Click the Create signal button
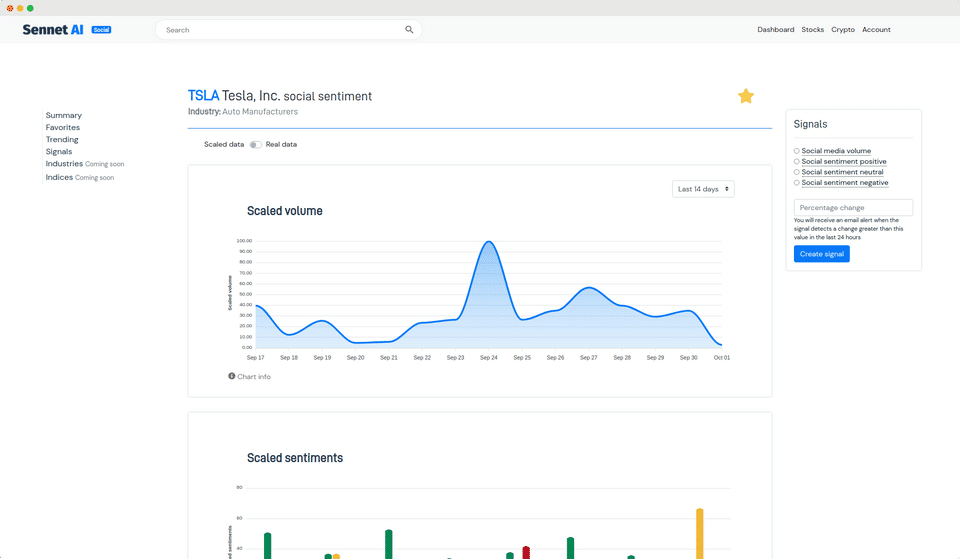Screen dimensions: 960x559 pos(822,254)
